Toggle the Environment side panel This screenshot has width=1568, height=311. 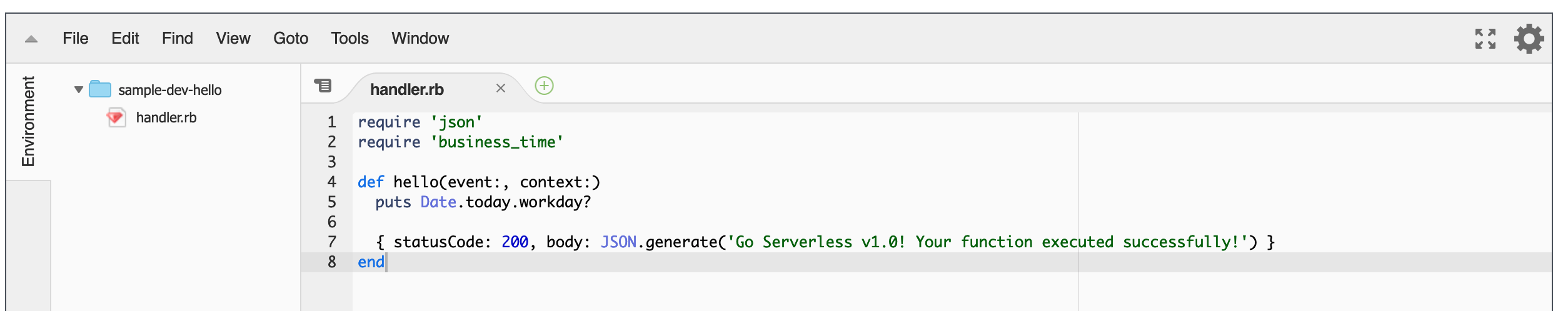click(x=28, y=121)
